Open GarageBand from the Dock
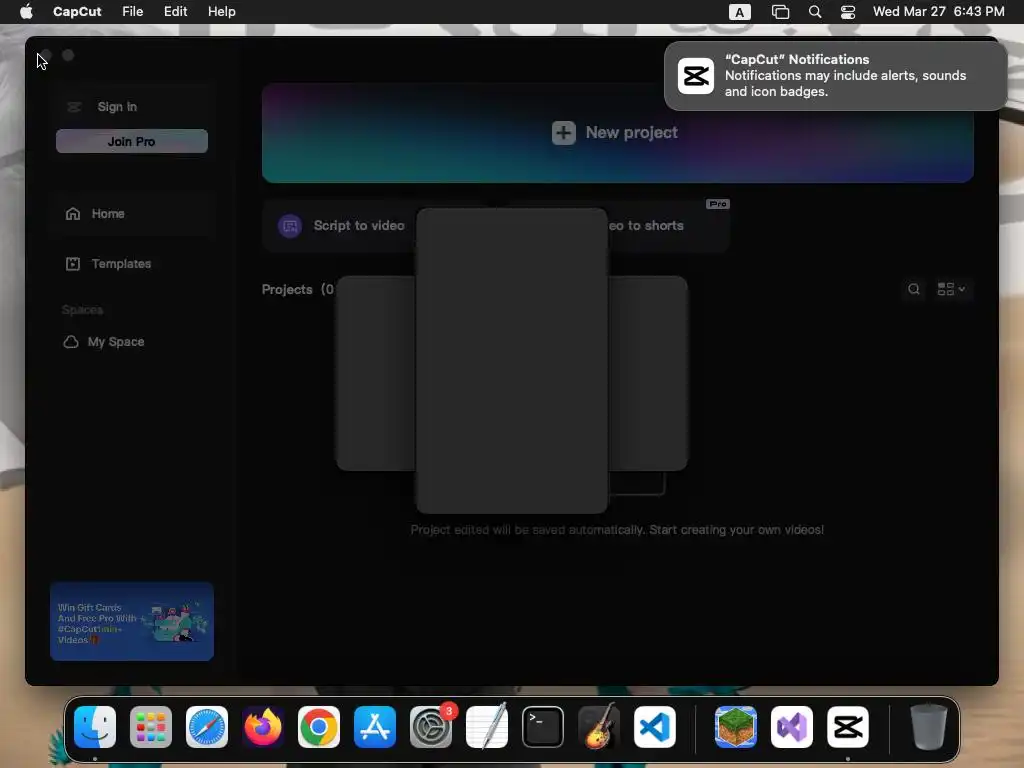 [599, 727]
